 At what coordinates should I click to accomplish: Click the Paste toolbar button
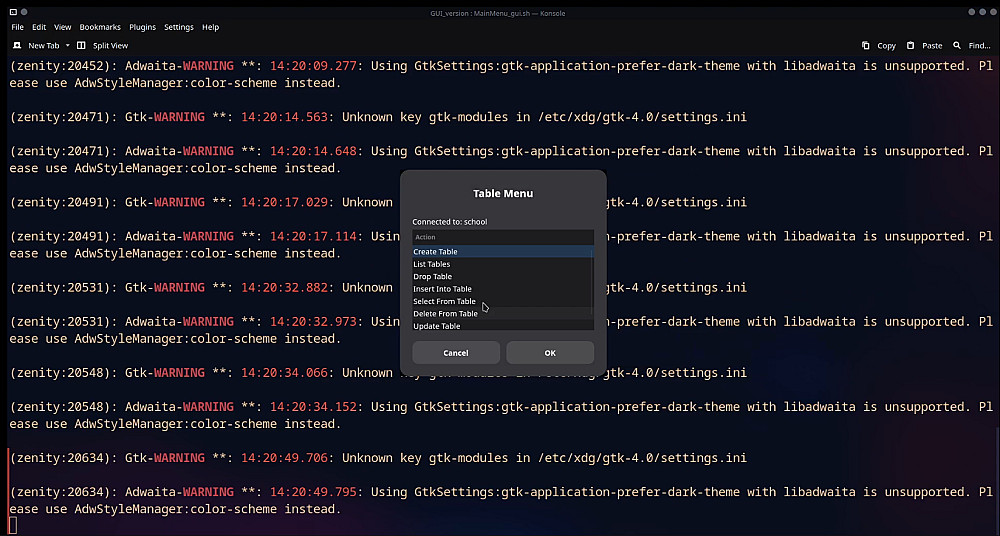925,46
